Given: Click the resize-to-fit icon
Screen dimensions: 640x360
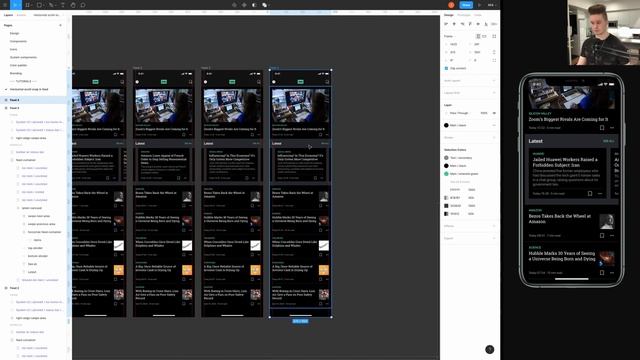Looking at the screenshot, I should (494, 36).
